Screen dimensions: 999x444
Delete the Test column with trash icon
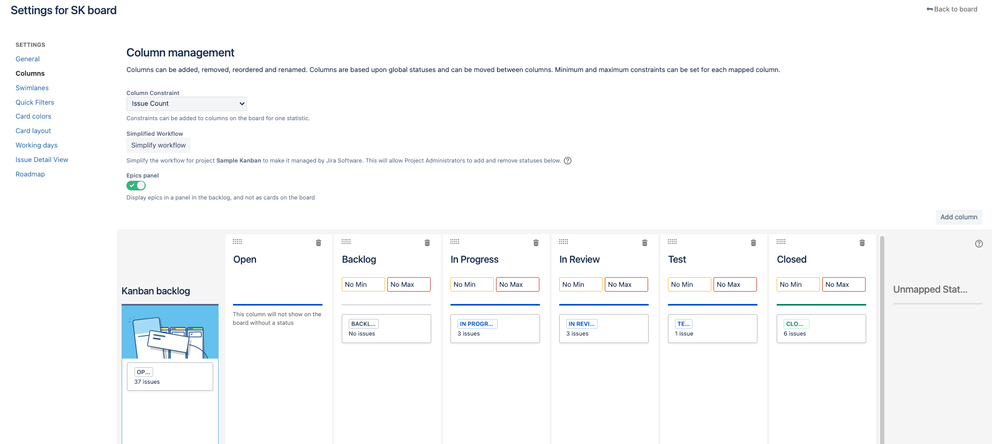754,243
